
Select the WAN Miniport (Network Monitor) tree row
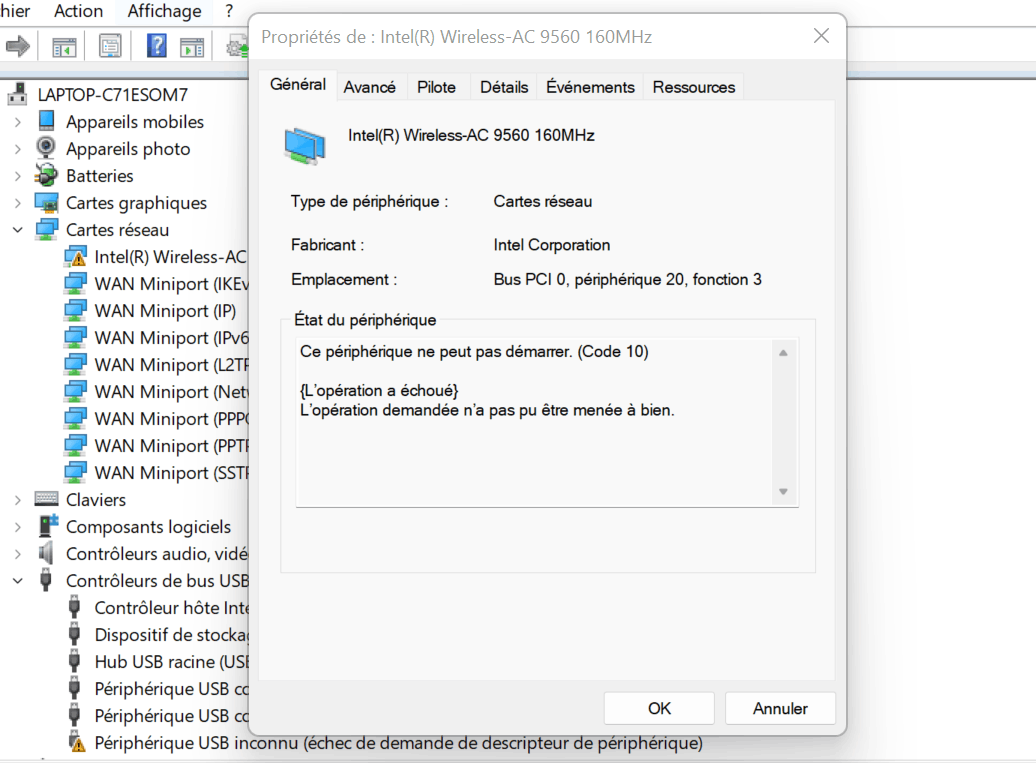coord(157,392)
